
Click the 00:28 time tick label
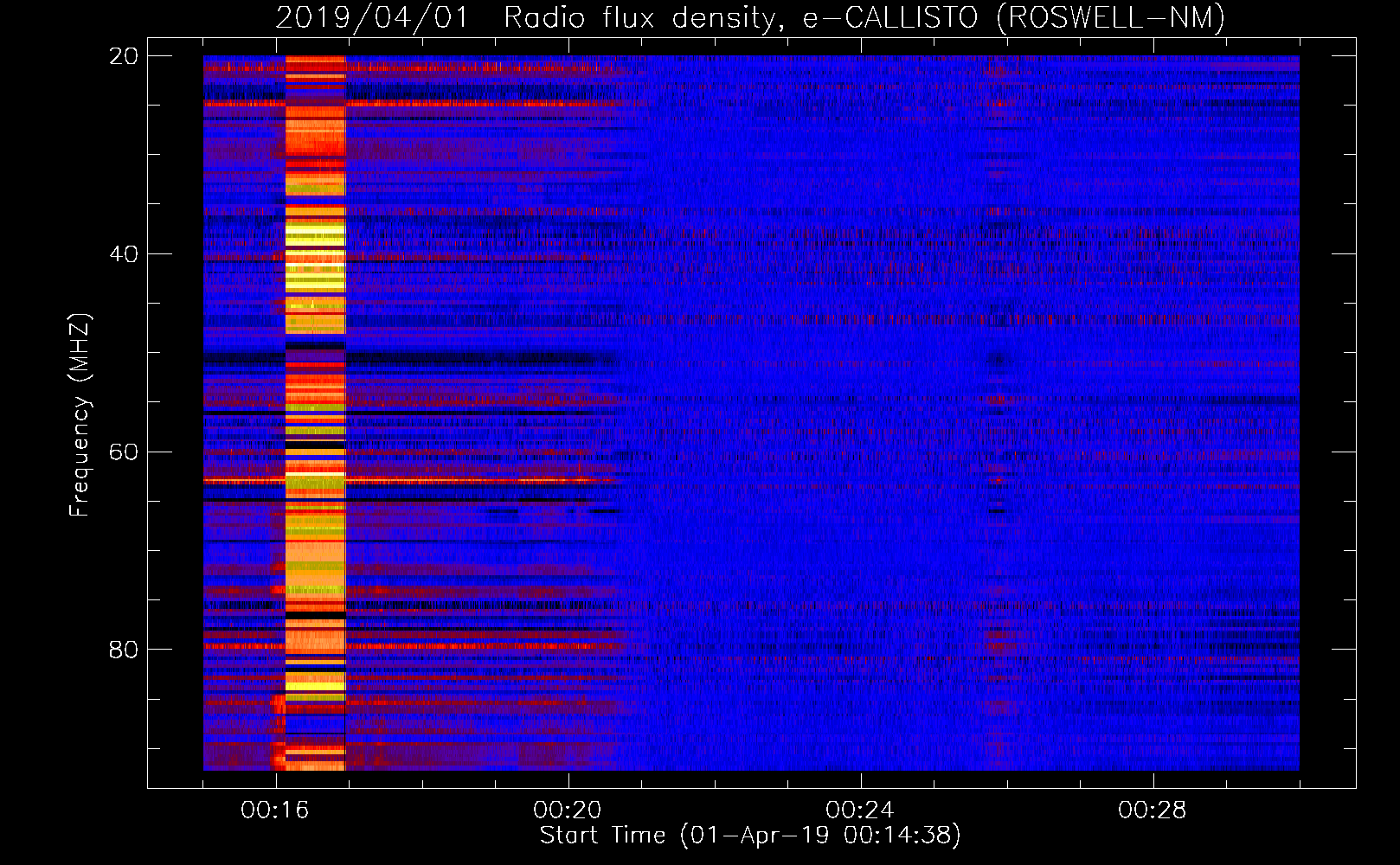(x=1153, y=811)
